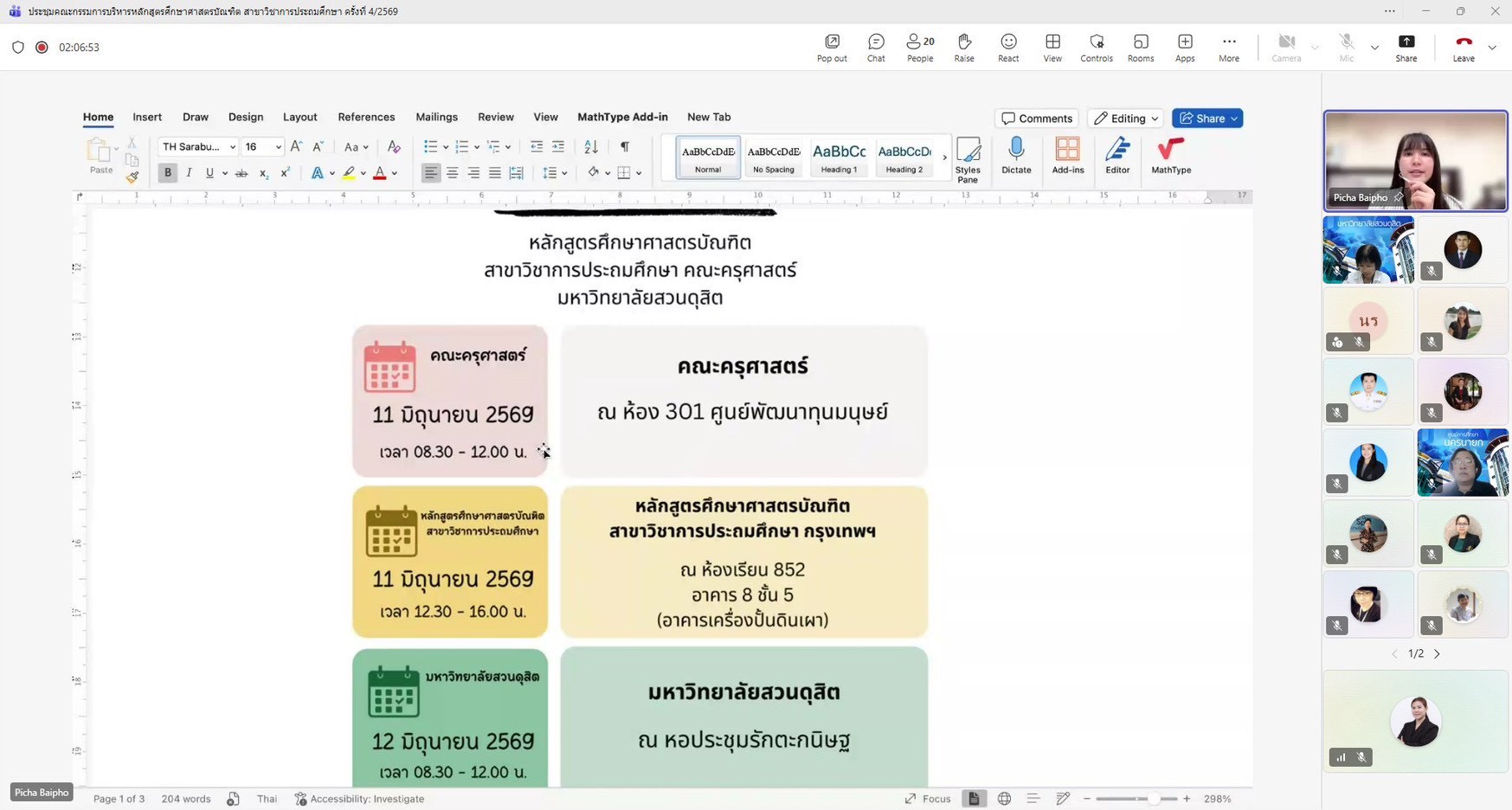Toggle Underline formatting
This screenshot has width=1512, height=810.
coord(209,173)
